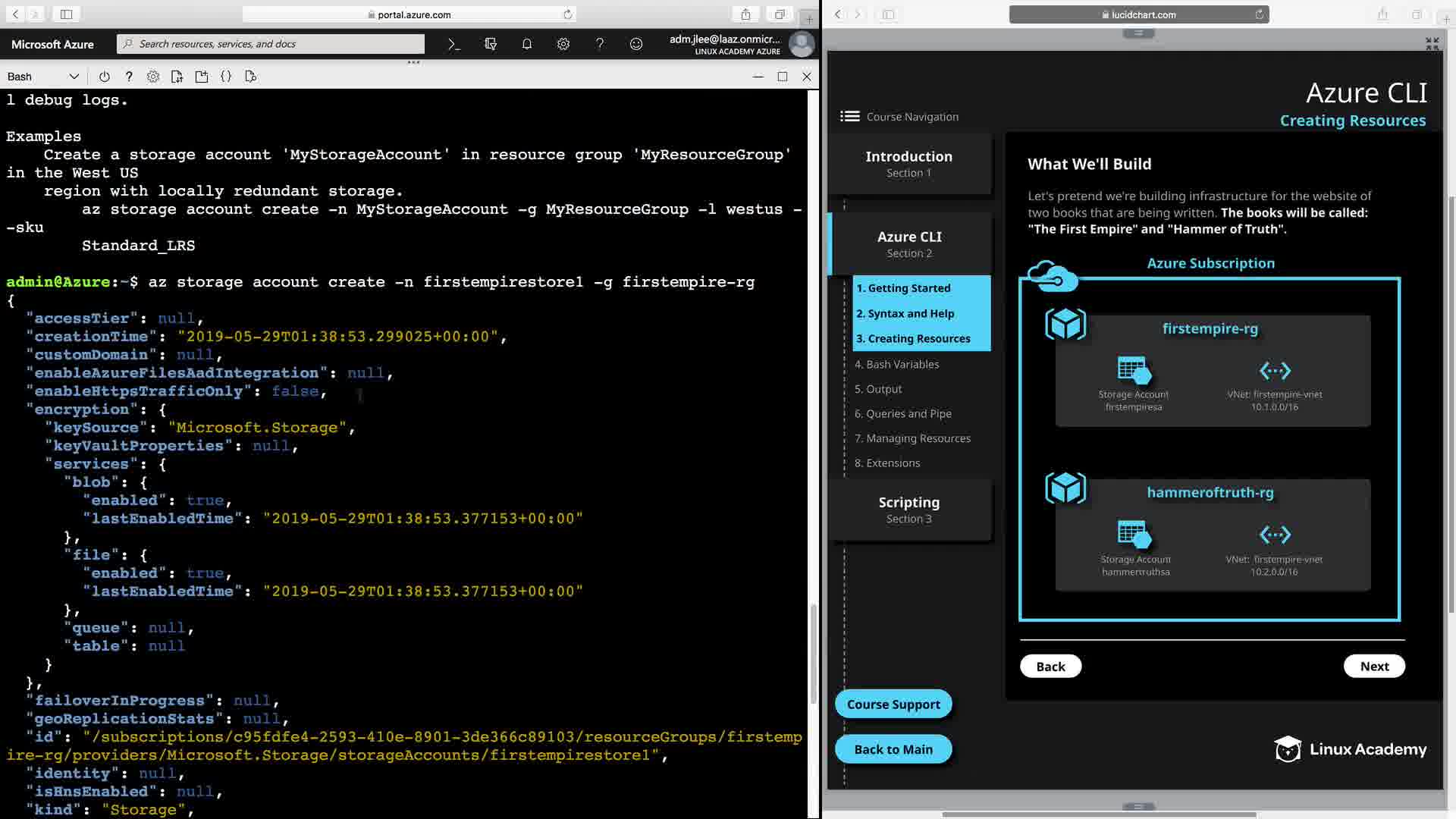Image resolution: width=1456 pixels, height=819 pixels.
Task: Open the Scripting Section 3 tab
Action: [908, 510]
